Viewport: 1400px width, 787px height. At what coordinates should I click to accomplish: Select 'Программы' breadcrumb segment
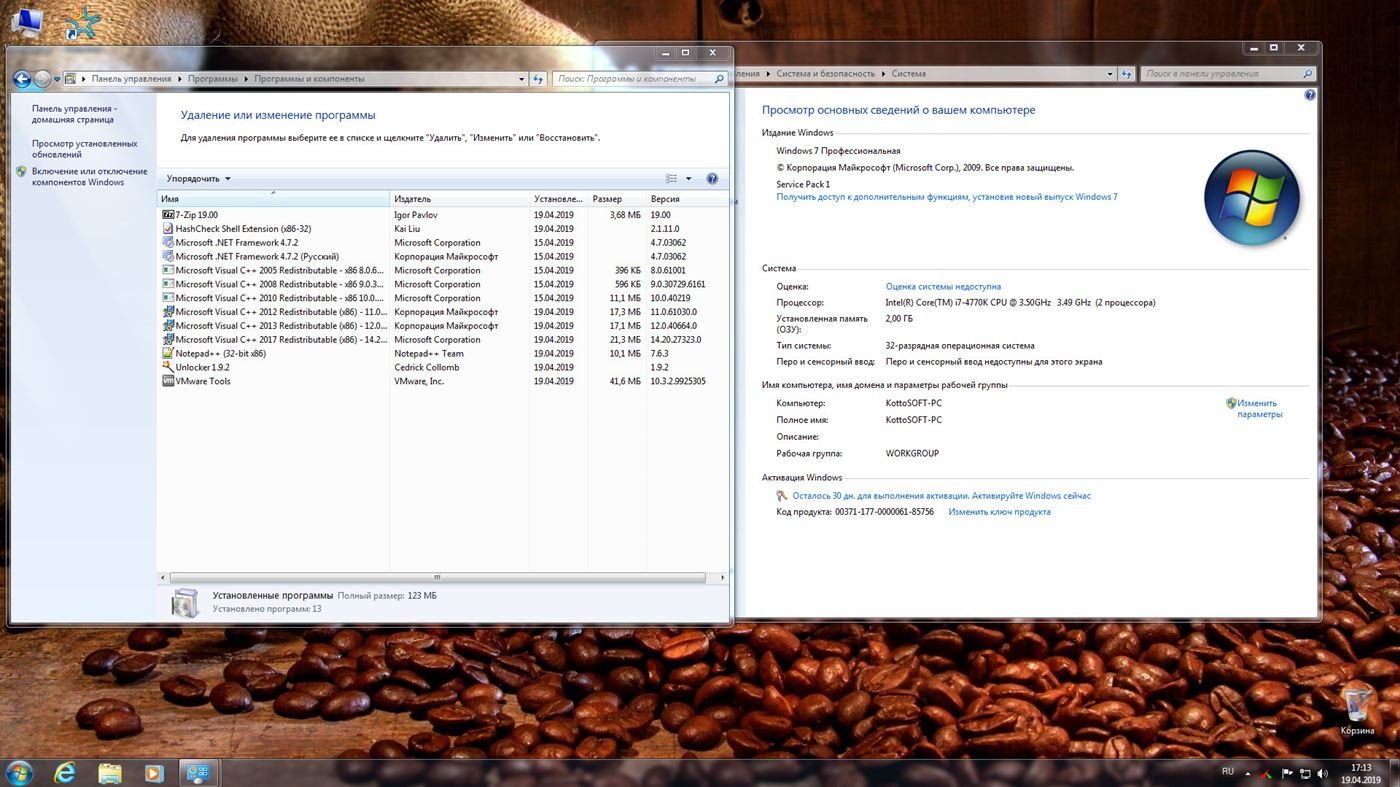[212, 79]
